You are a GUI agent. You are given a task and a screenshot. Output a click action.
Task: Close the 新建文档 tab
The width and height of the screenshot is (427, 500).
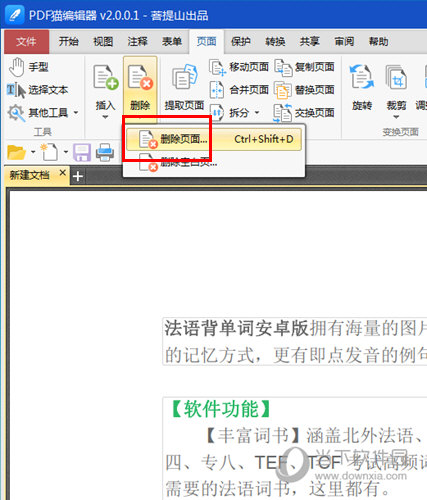pos(63,173)
